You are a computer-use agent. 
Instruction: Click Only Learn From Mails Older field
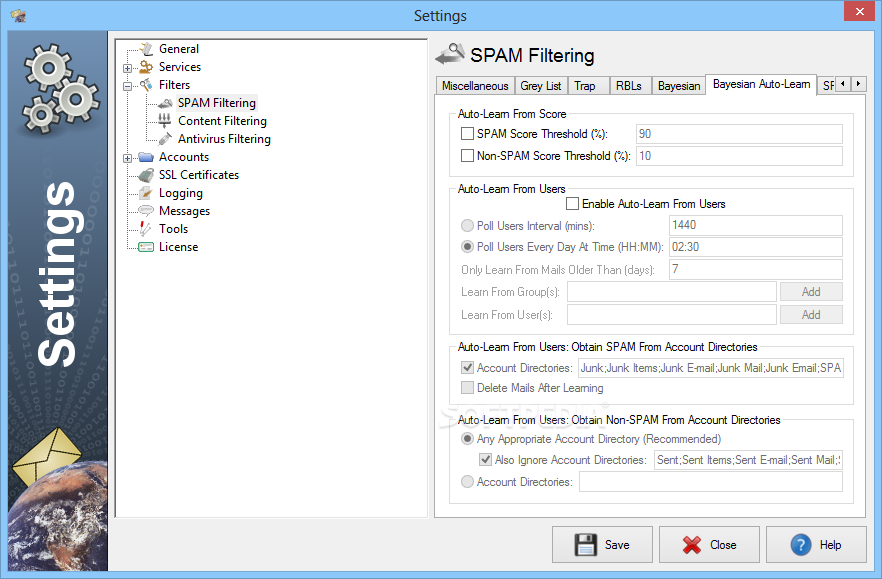click(x=755, y=270)
